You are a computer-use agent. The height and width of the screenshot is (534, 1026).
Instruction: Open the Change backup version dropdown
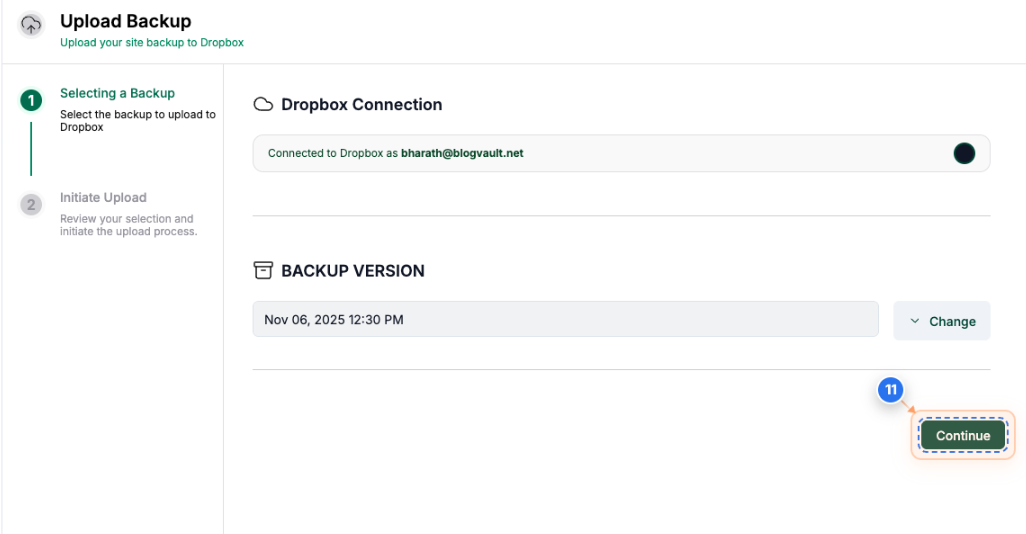(942, 321)
